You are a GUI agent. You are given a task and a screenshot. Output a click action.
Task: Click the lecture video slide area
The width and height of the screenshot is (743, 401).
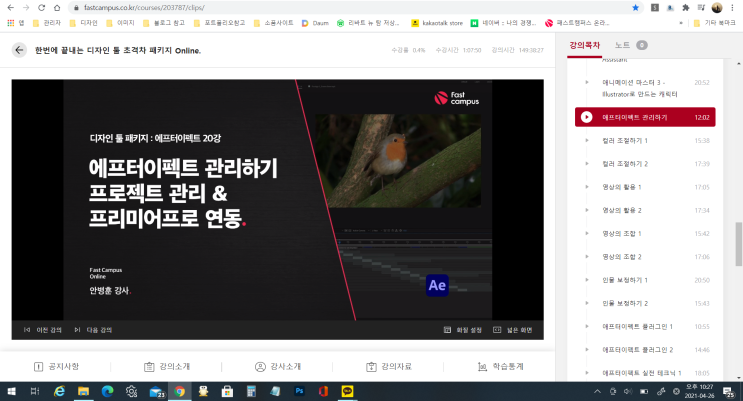[278, 200]
